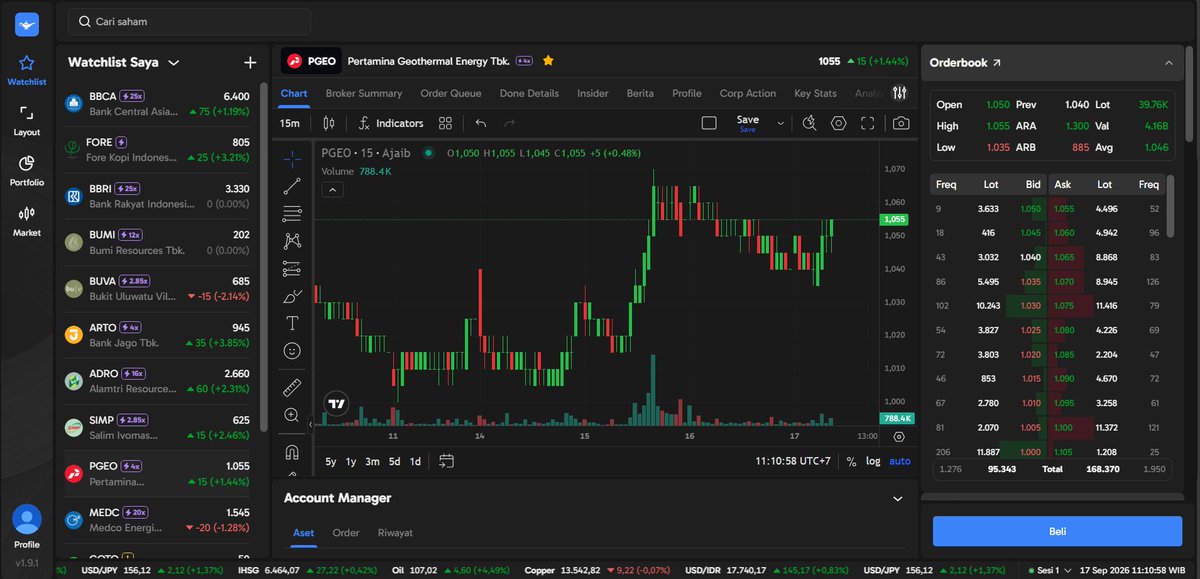Undo last chart action
The width and height of the screenshot is (1200, 579).
coord(481,123)
